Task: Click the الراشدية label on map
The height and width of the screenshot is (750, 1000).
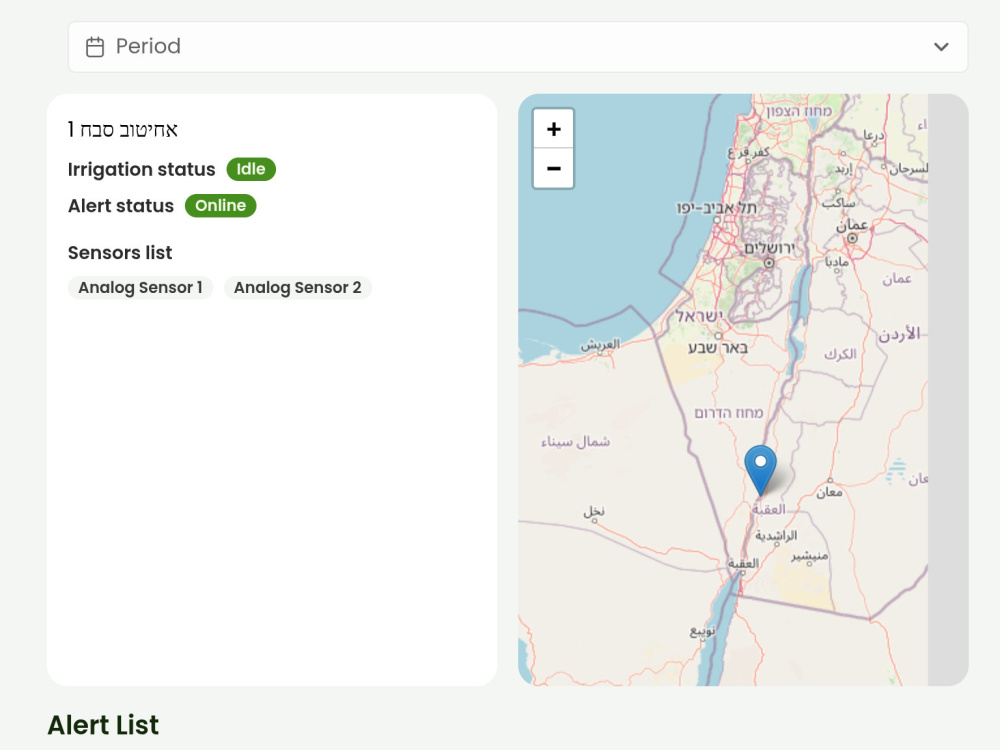Action: [x=776, y=536]
